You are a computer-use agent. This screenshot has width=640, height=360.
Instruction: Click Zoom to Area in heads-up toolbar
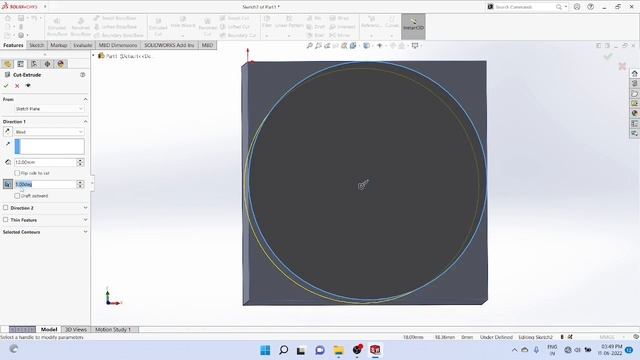pos(318,46)
